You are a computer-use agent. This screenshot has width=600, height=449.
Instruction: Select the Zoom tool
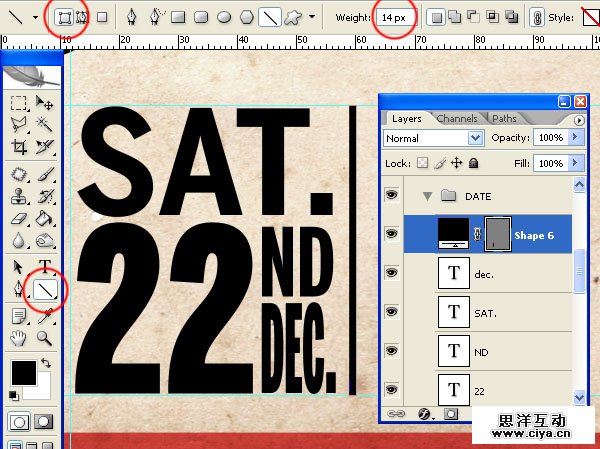pos(44,338)
